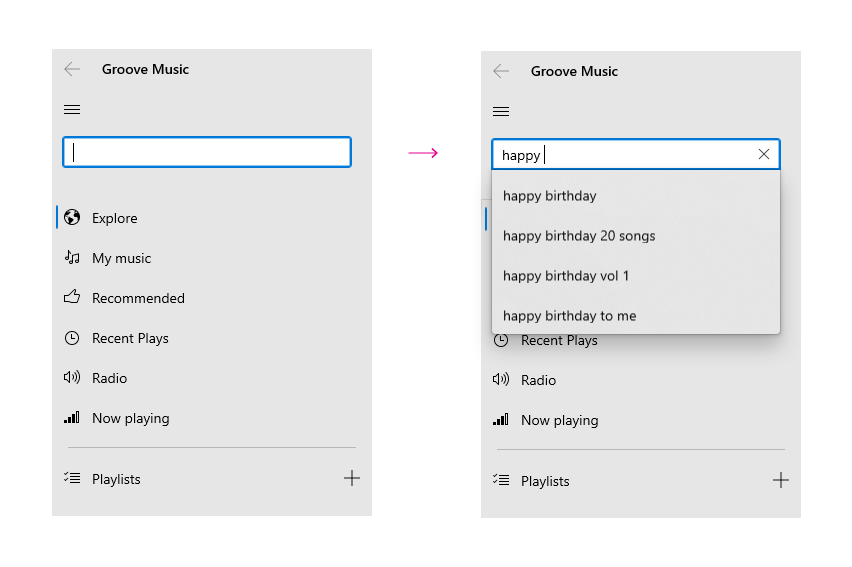The height and width of the screenshot is (567, 852).
Task: Open hamburger menu in right panel
Action: point(501,112)
